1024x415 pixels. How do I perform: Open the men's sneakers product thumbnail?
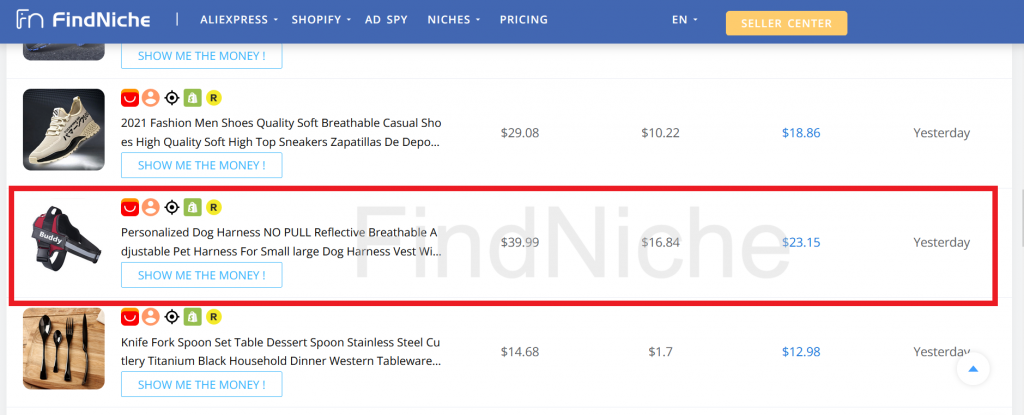click(x=64, y=129)
